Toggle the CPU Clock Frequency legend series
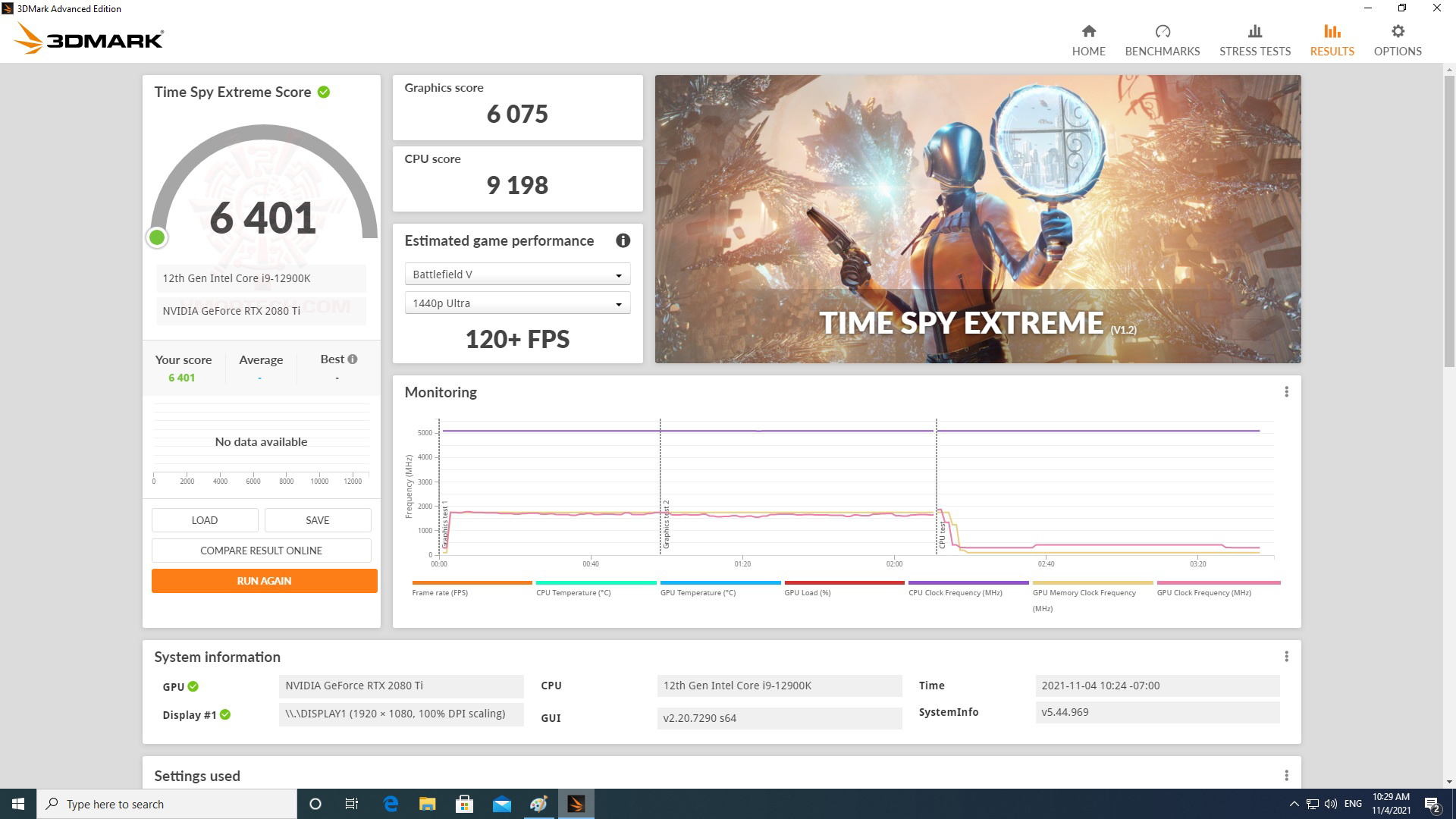Viewport: 1456px width, 819px height. (955, 593)
